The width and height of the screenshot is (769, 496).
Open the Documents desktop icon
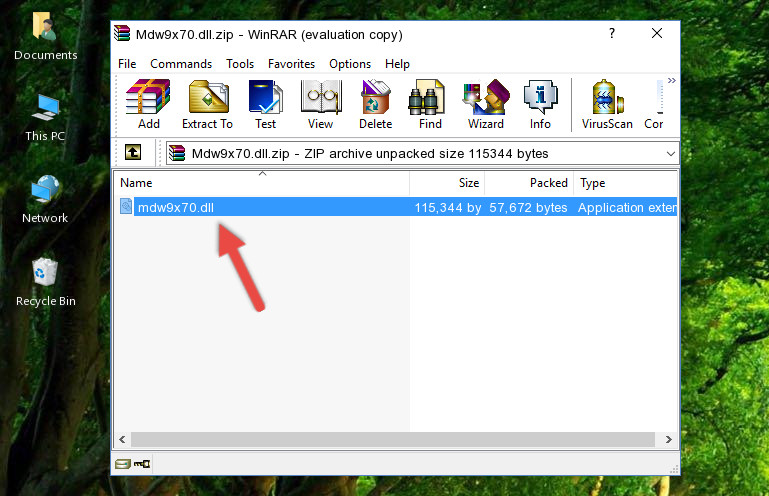(x=46, y=36)
